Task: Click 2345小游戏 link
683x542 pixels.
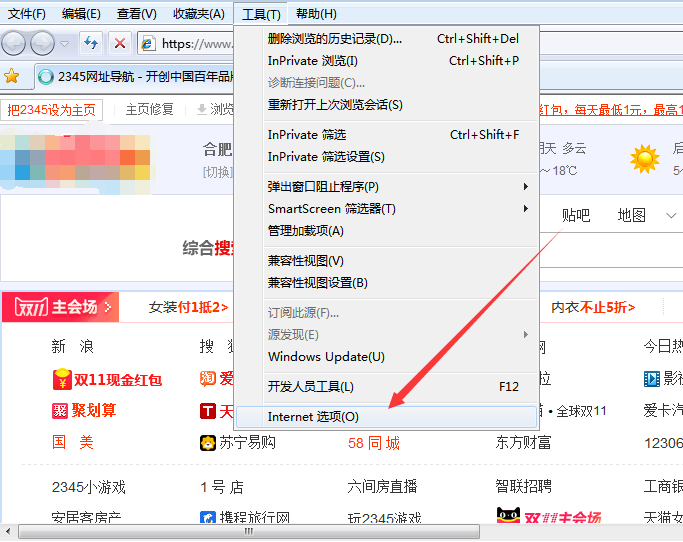Action: pyautogui.click(x=88, y=487)
